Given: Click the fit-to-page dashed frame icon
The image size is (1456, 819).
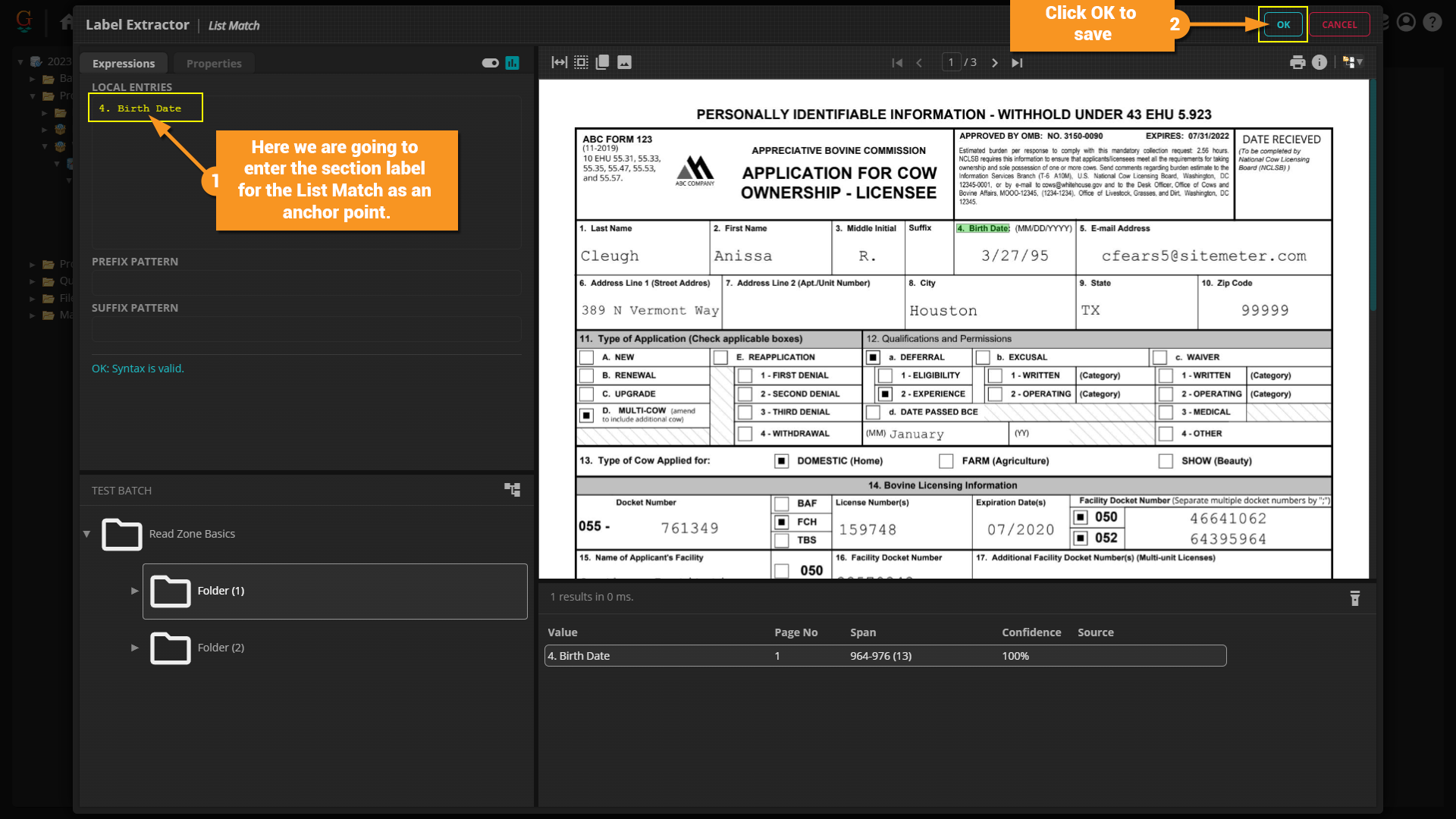Looking at the screenshot, I should point(581,62).
